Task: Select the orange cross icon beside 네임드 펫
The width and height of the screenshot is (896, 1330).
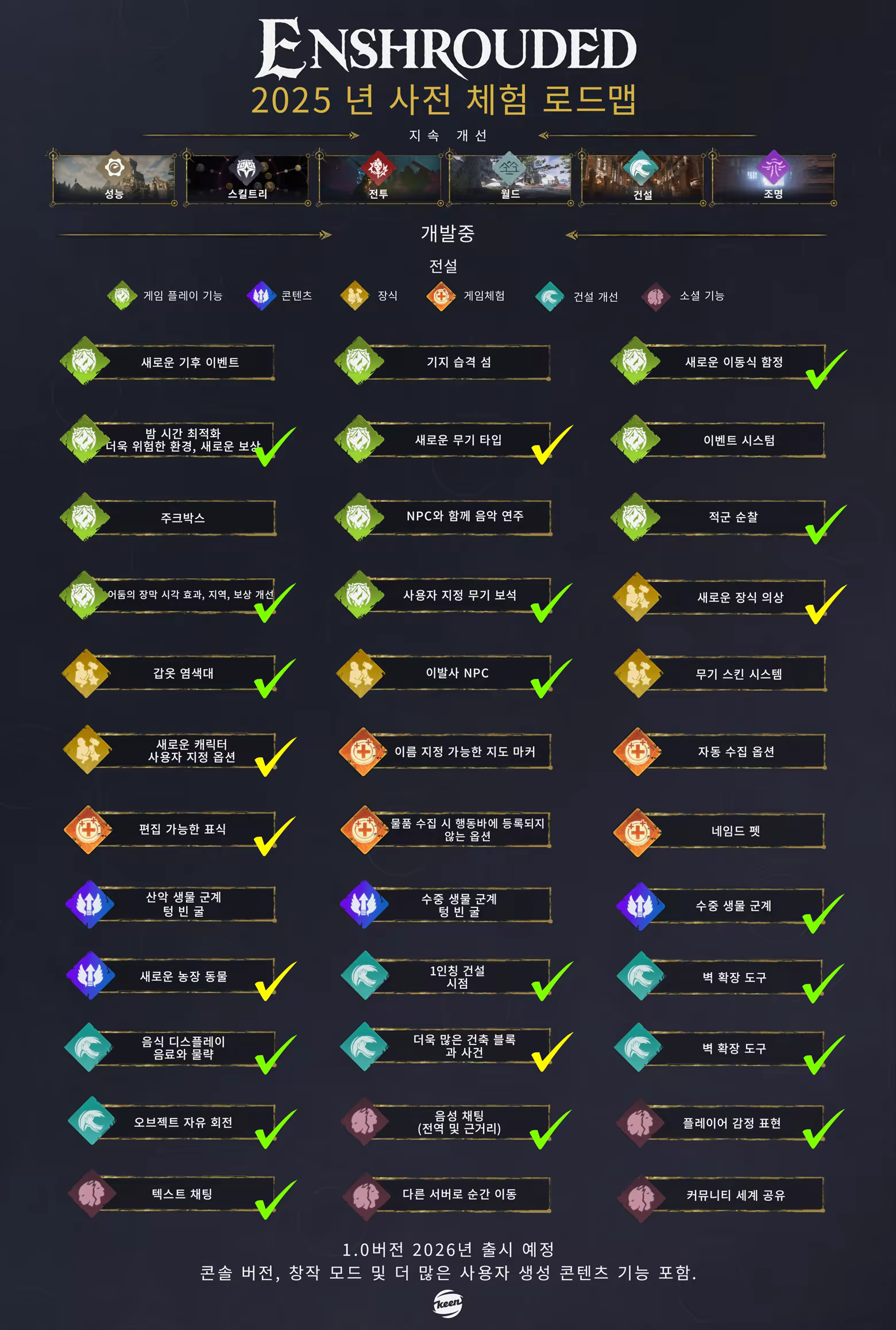Action: [637, 832]
